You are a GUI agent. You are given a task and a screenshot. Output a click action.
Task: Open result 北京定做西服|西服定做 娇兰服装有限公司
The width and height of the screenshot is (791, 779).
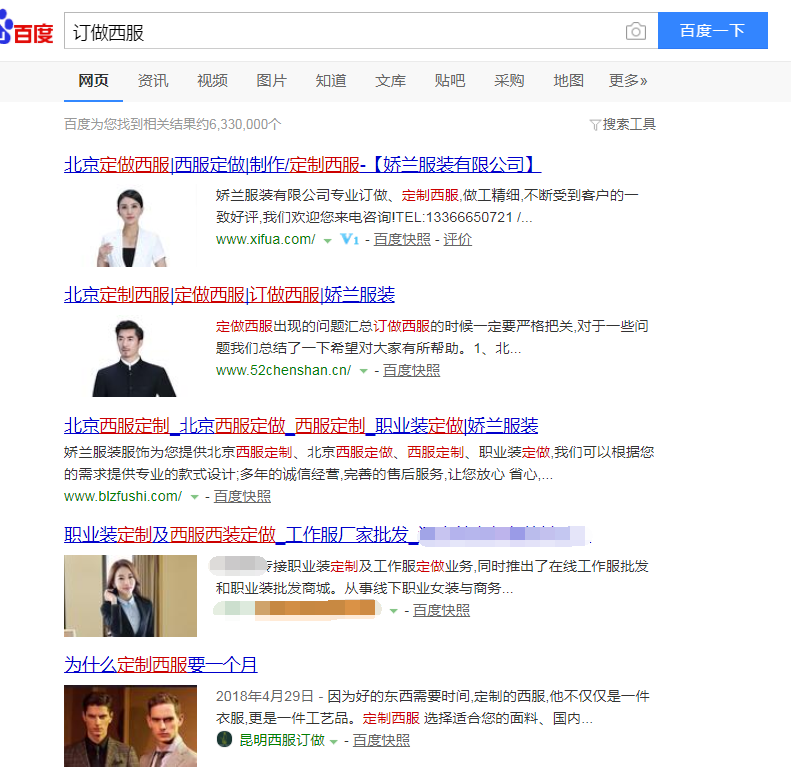pyautogui.click(x=302, y=164)
